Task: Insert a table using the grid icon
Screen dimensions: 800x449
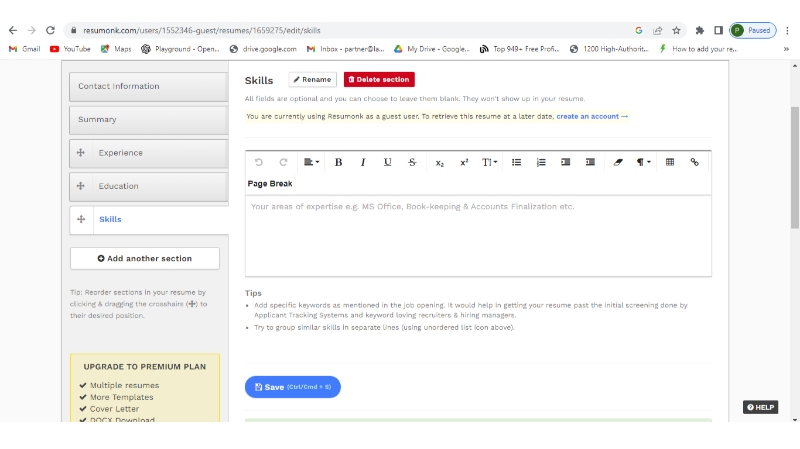Action: (670, 162)
